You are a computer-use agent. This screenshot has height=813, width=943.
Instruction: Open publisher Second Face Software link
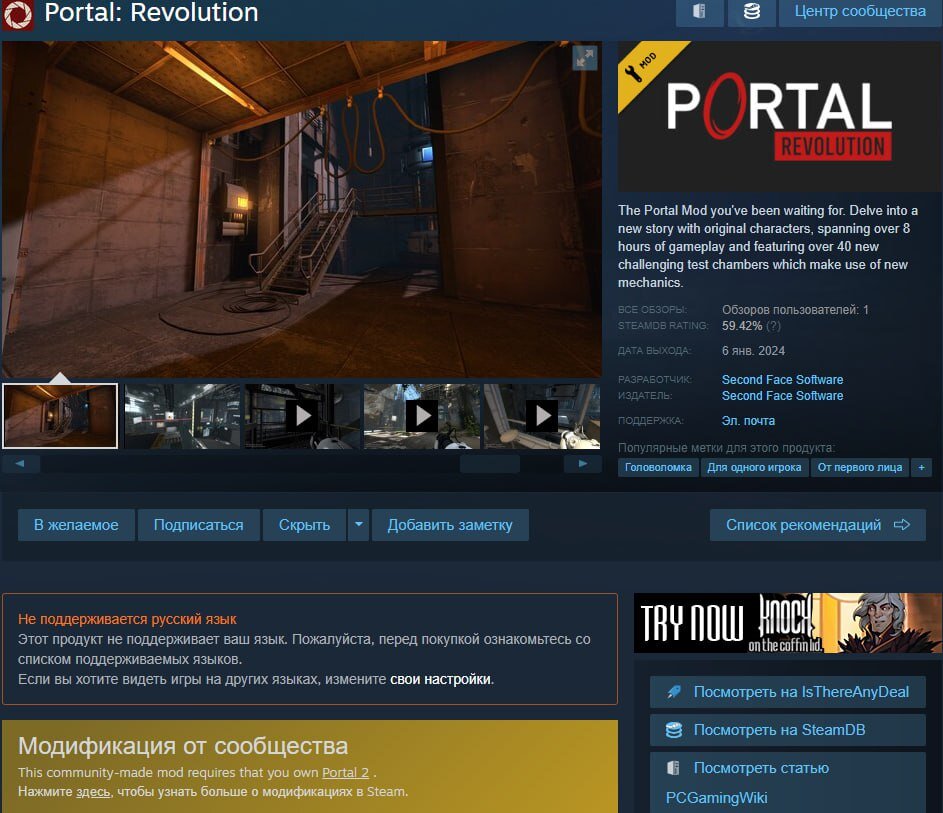[782, 396]
